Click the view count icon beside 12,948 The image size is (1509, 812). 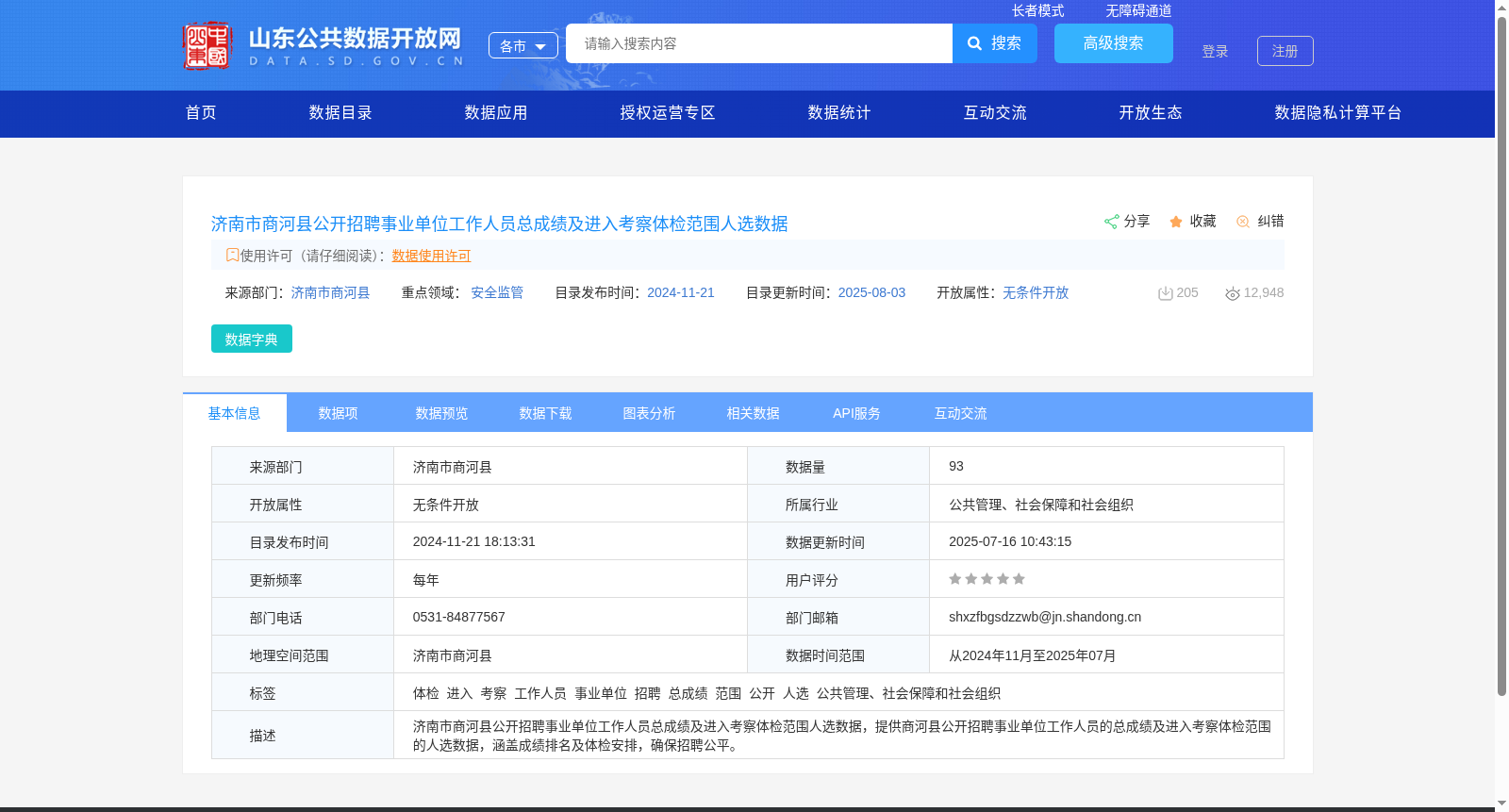[x=1233, y=293]
